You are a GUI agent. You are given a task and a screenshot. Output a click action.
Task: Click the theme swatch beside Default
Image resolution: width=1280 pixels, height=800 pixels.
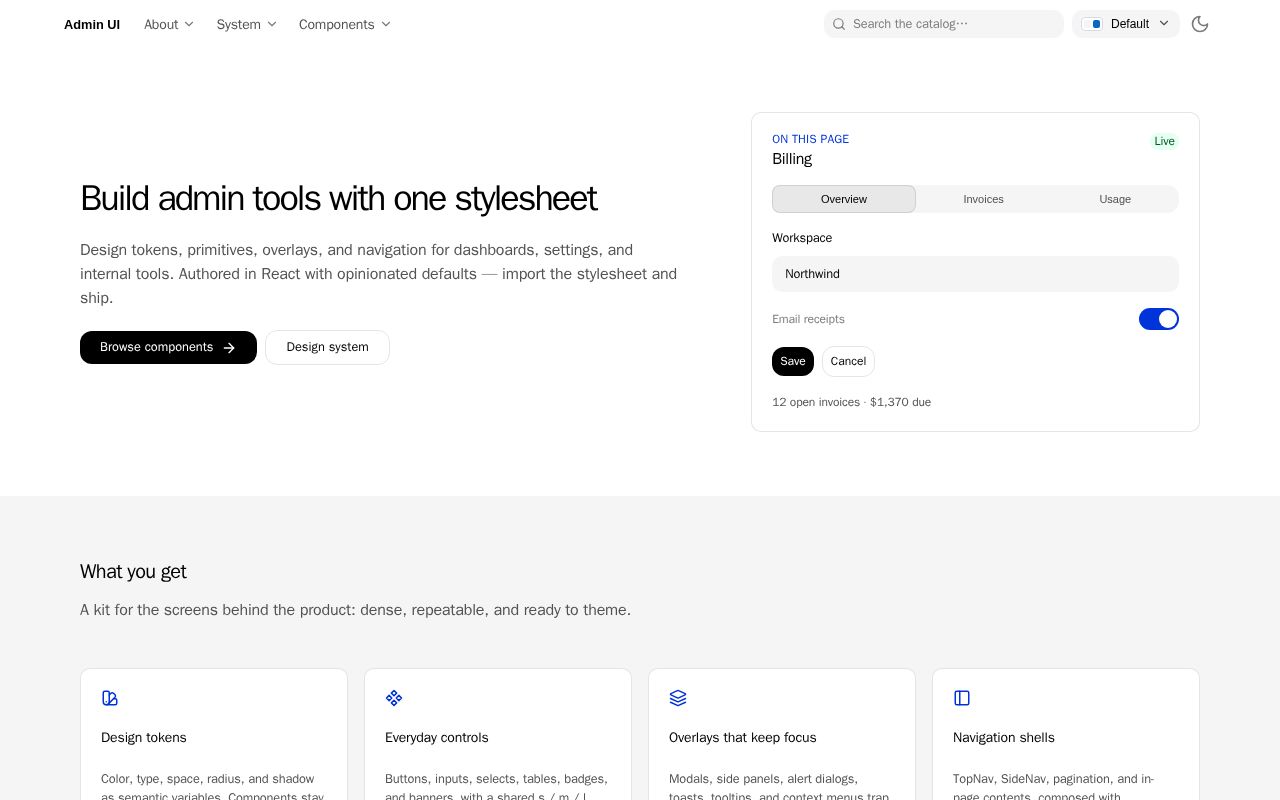(x=1092, y=24)
